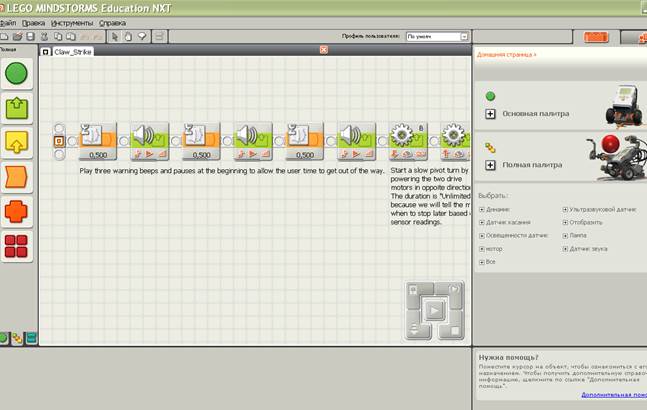
Task: Open the orange plus Data blocks palette group
Action: coord(17,212)
